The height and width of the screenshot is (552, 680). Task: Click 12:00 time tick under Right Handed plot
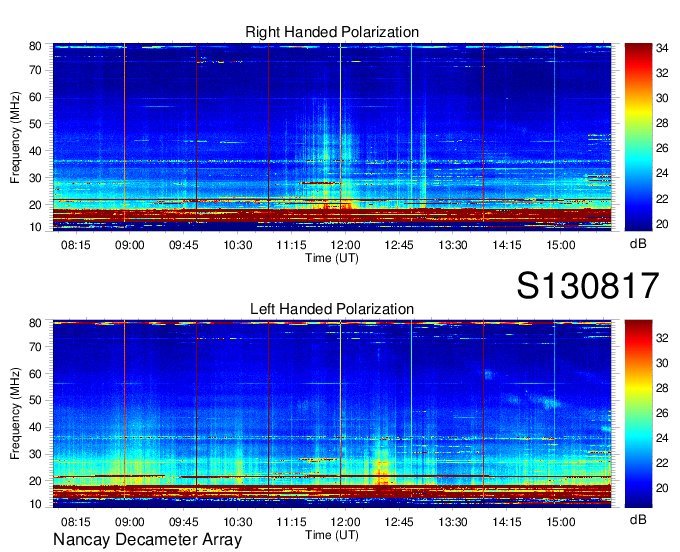(x=345, y=245)
